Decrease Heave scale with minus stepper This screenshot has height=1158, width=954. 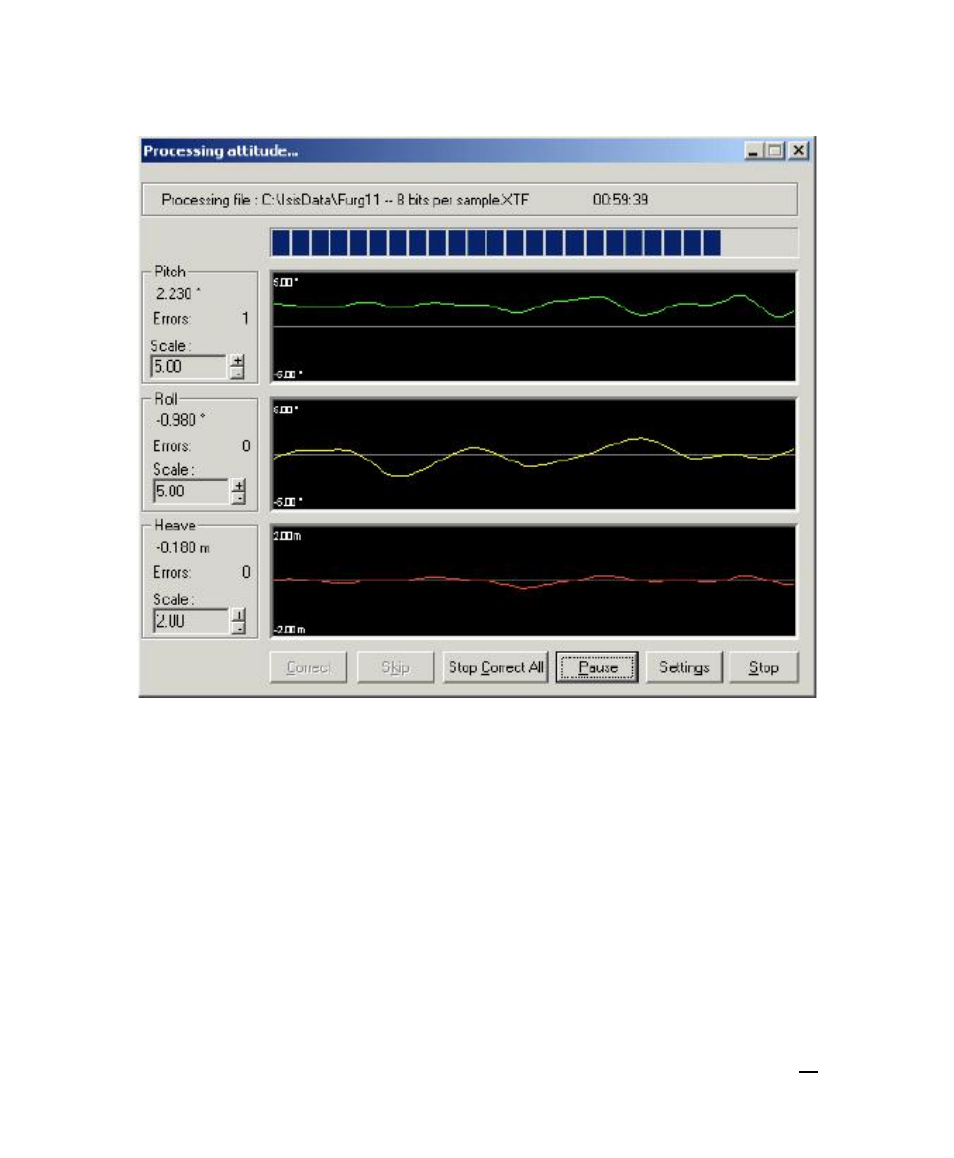click(x=238, y=627)
